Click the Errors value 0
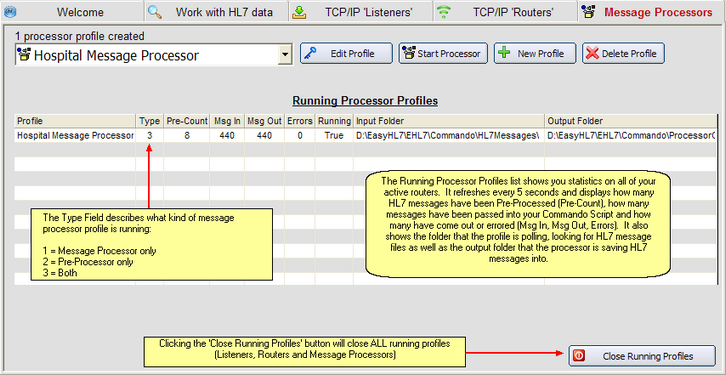The width and height of the screenshot is (726, 375). 300,136
